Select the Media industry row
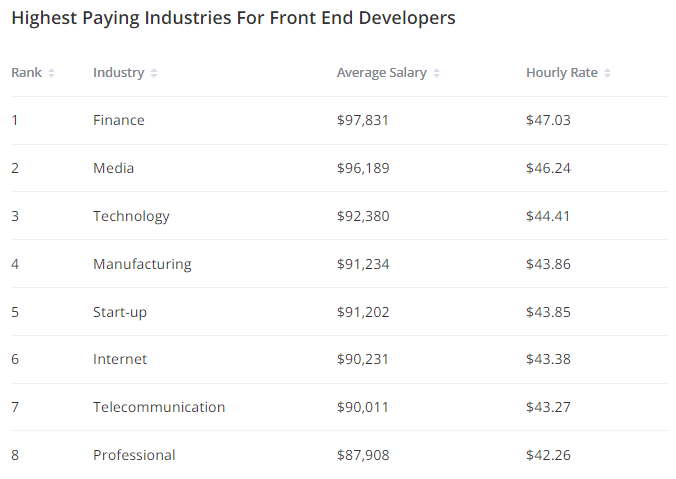 coord(113,168)
